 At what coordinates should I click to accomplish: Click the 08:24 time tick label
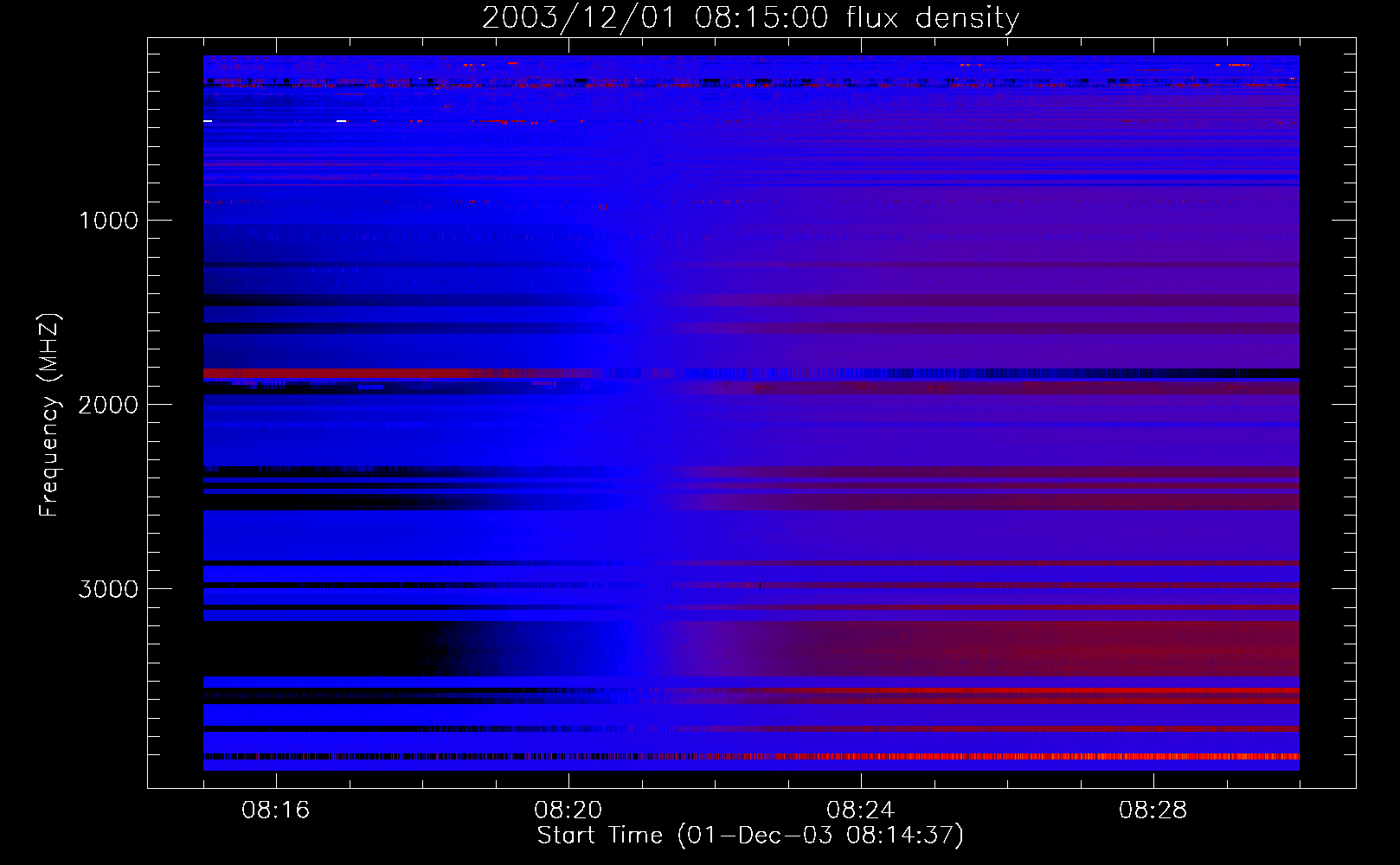click(861, 811)
